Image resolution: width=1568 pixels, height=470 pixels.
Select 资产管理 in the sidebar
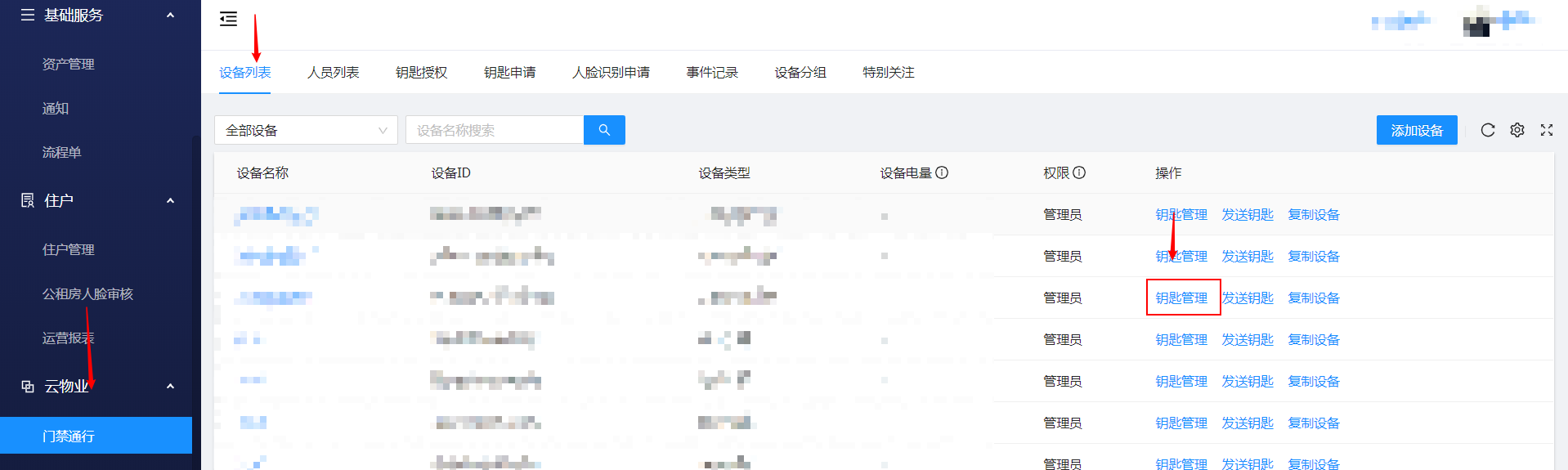tap(69, 64)
